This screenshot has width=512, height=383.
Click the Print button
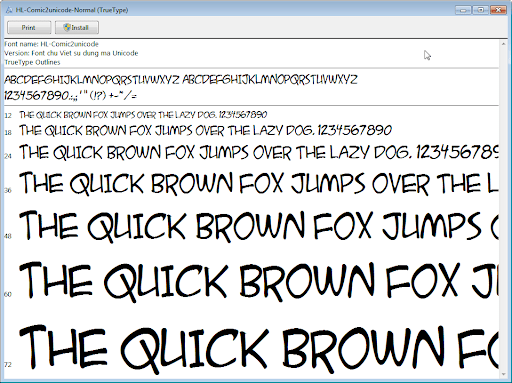[29, 28]
